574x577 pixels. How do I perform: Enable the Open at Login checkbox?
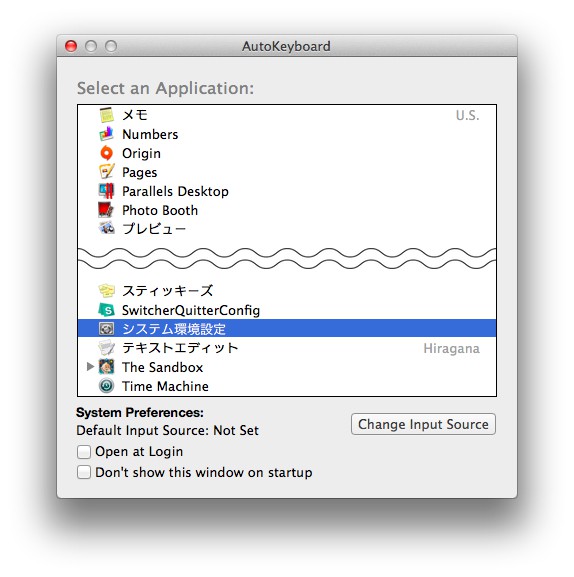[84, 452]
